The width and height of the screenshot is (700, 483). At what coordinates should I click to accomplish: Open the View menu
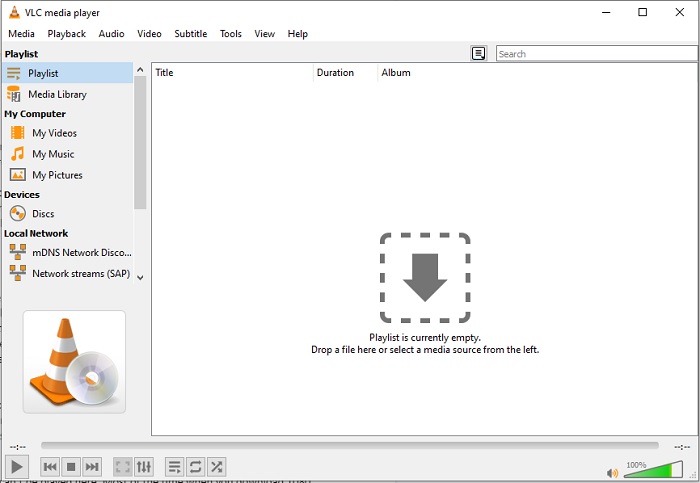pyautogui.click(x=264, y=34)
